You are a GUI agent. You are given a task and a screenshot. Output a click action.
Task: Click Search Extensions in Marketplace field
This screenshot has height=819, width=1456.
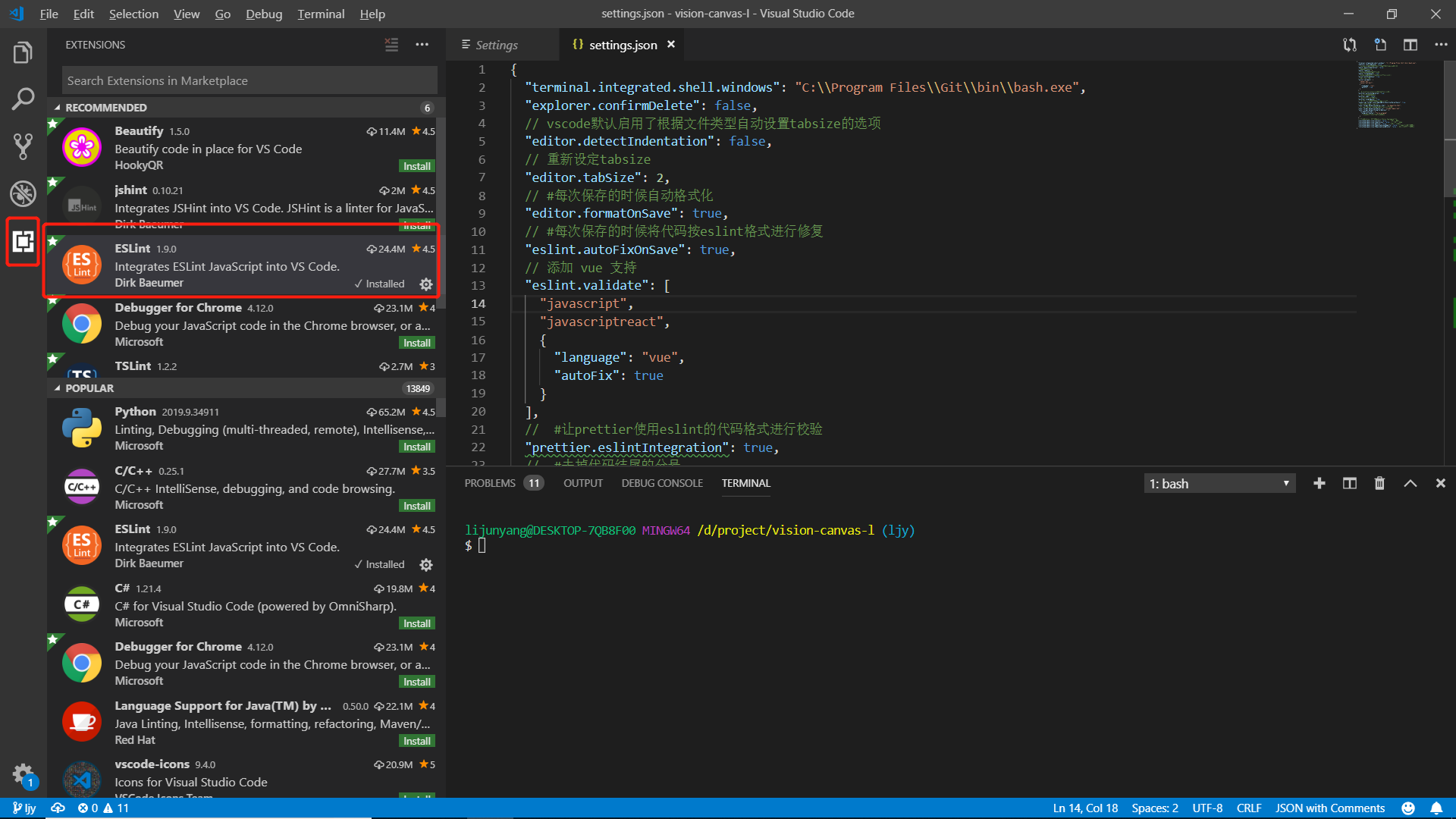(249, 80)
